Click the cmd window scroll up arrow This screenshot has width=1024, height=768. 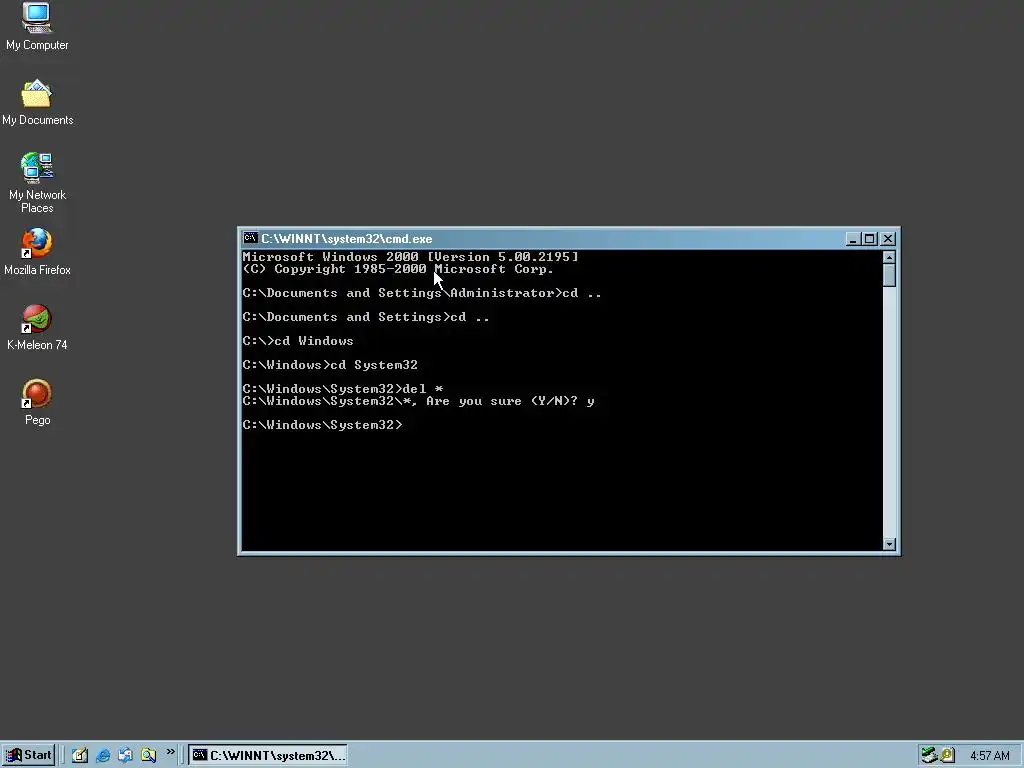coord(889,257)
